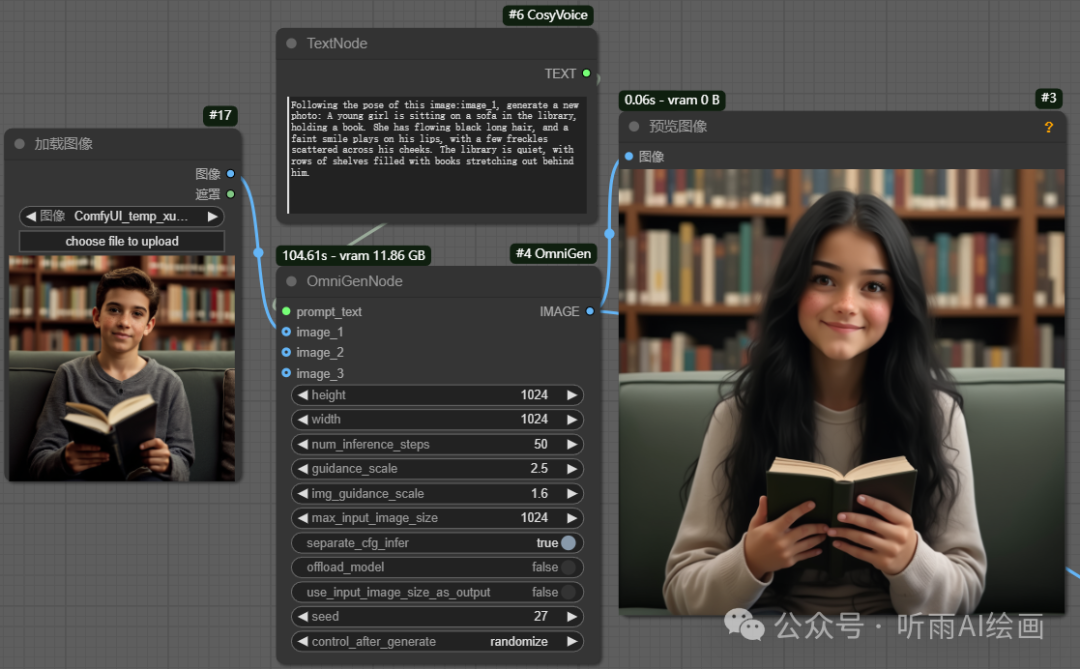The height and width of the screenshot is (669, 1080).
Task: Increase num_inference_steps with right arrow
Action: click(x=572, y=444)
